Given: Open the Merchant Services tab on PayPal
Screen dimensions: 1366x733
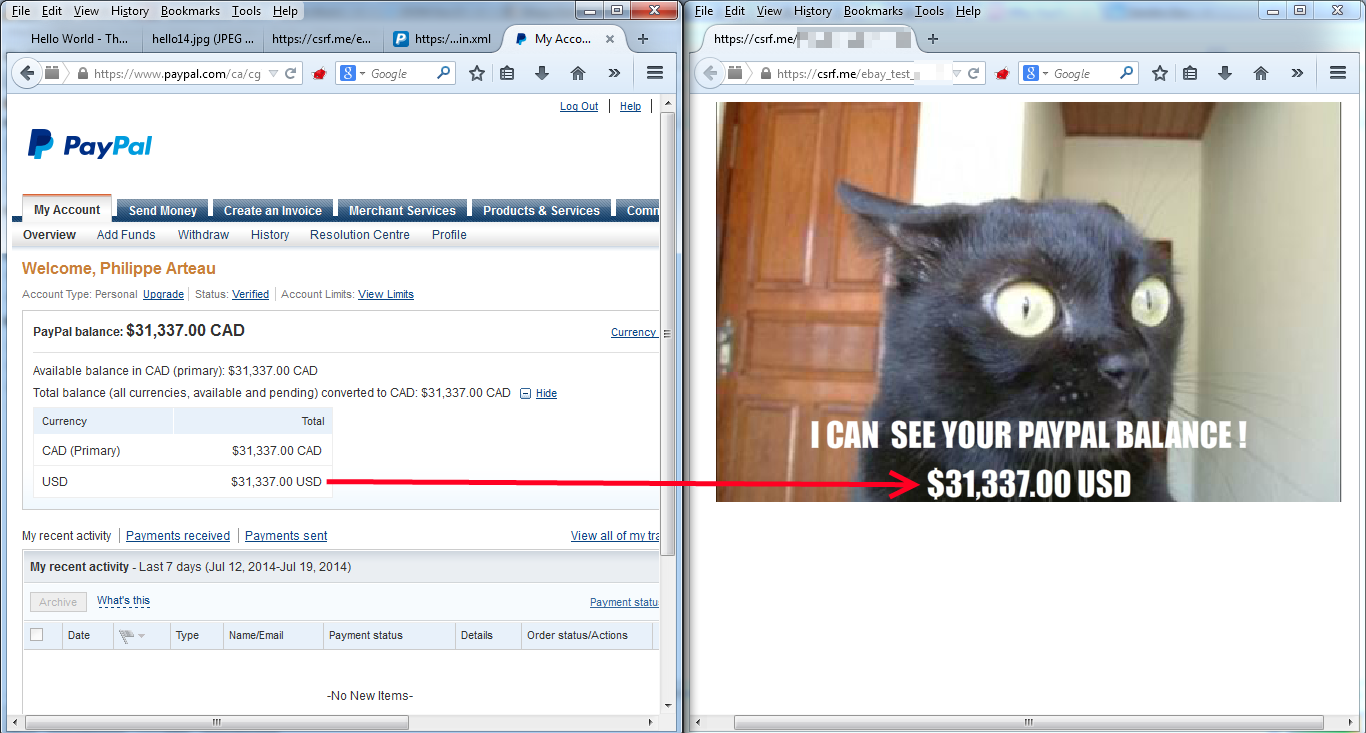Looking at the screenshot, I should coord(402,211).
